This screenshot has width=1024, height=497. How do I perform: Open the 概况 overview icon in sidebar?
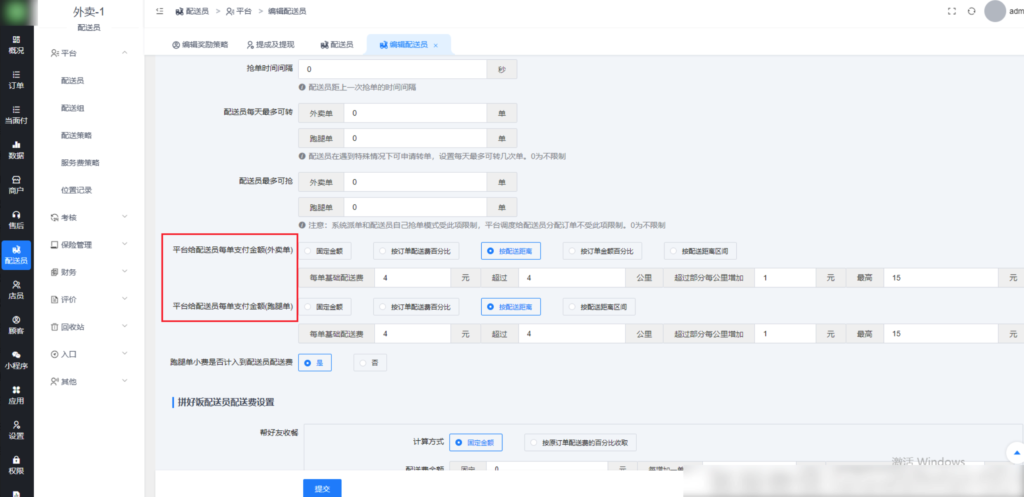click(16, 44)
